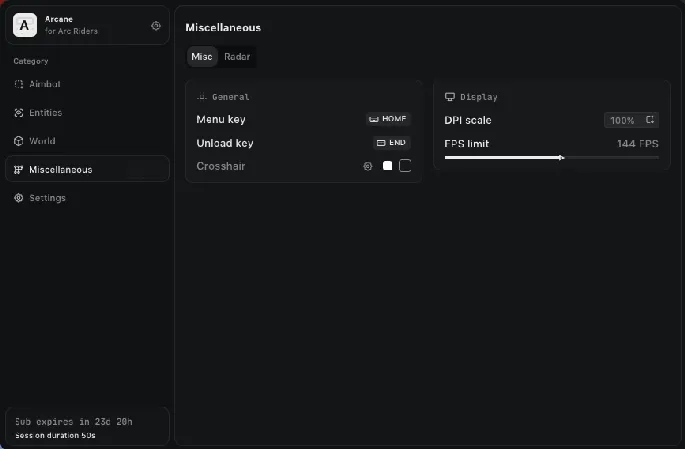The height and width of the screenshot is (449, 685).
Task: Click the Sub expires status panel
Action: pos(87,427)
